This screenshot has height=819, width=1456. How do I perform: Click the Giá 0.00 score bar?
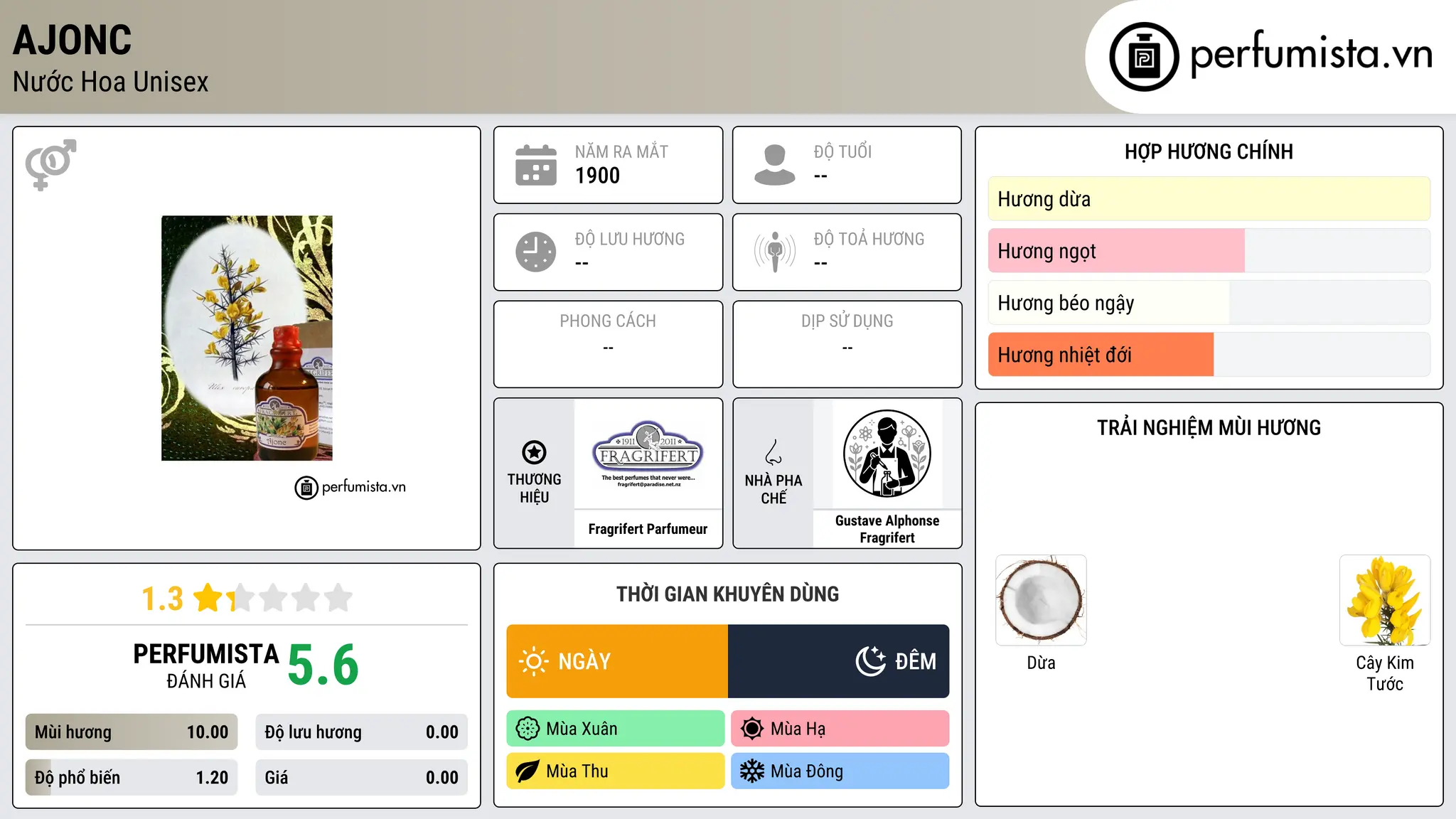pos(362,778)
